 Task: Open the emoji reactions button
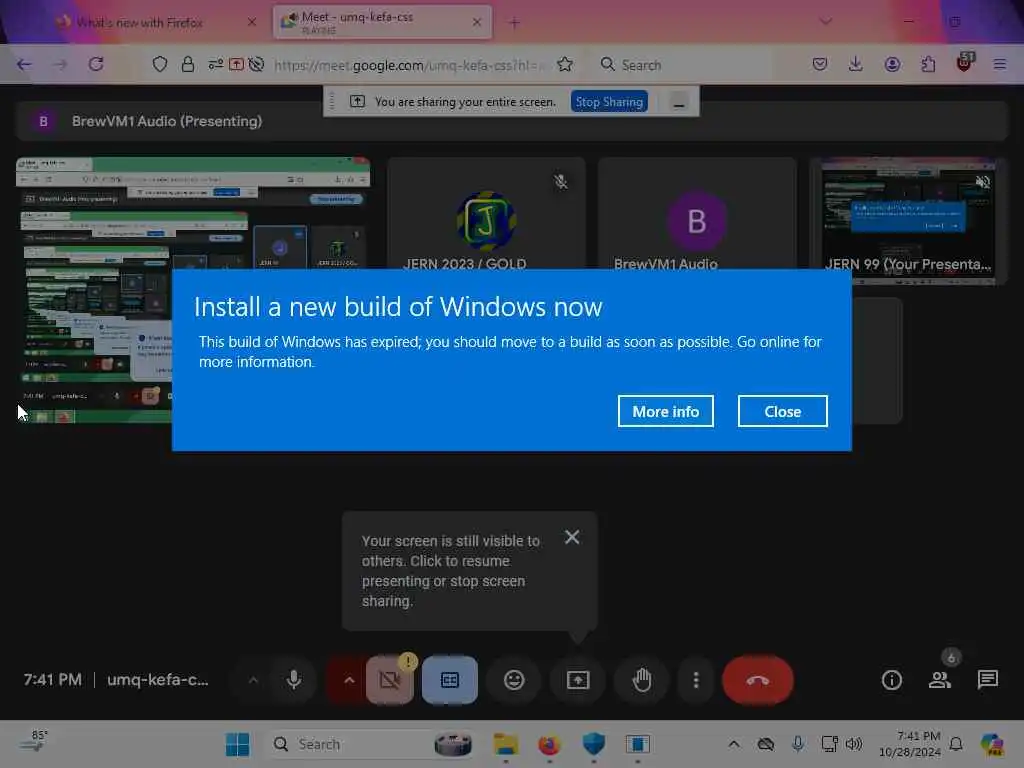pos(514,680)
